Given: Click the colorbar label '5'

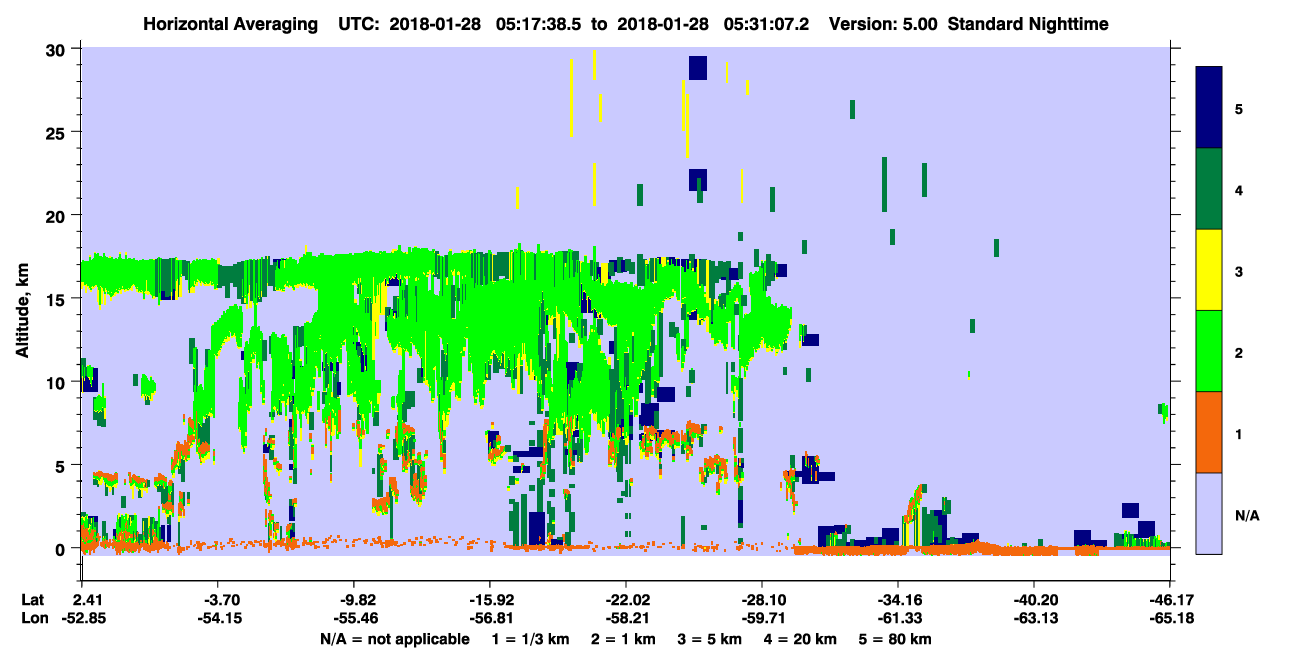Looking at the screenshot, I should click(x=1238, y=109).
